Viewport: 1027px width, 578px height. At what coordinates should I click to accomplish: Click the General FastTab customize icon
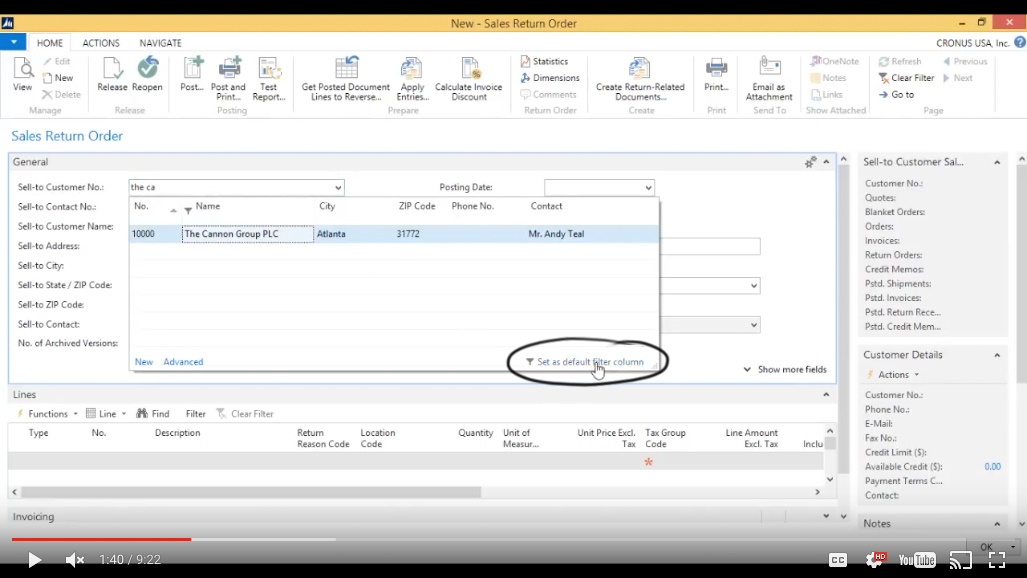click(810, 162)
